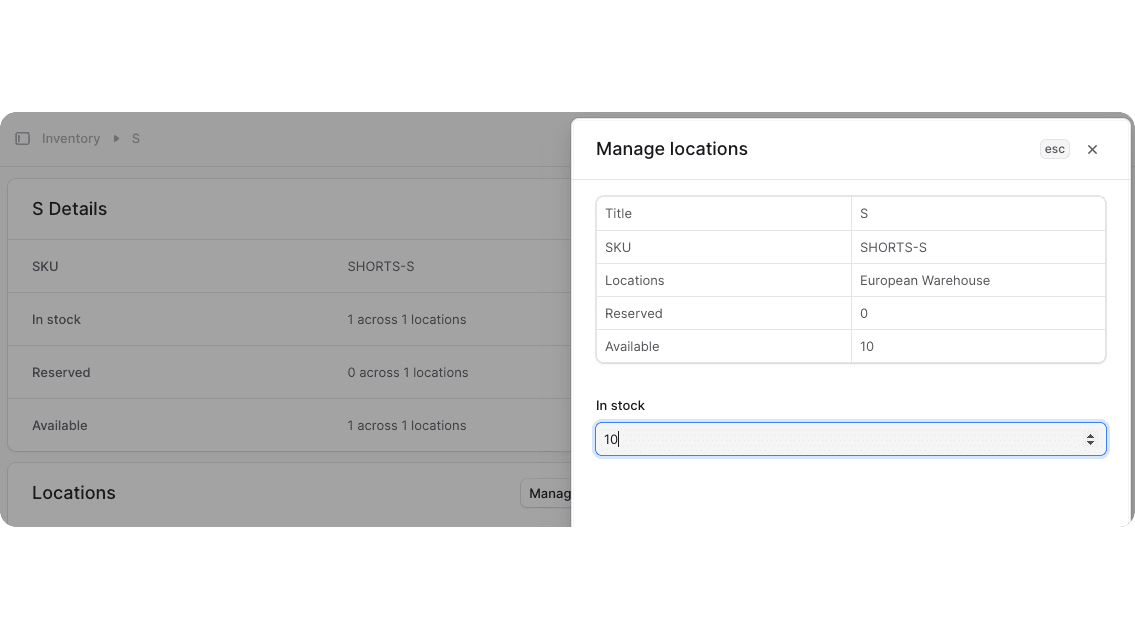1135x638 pixels.
Task: Click the sidebar toggle icon beside Inventory breadcrumb
Action: pos(22,138)
